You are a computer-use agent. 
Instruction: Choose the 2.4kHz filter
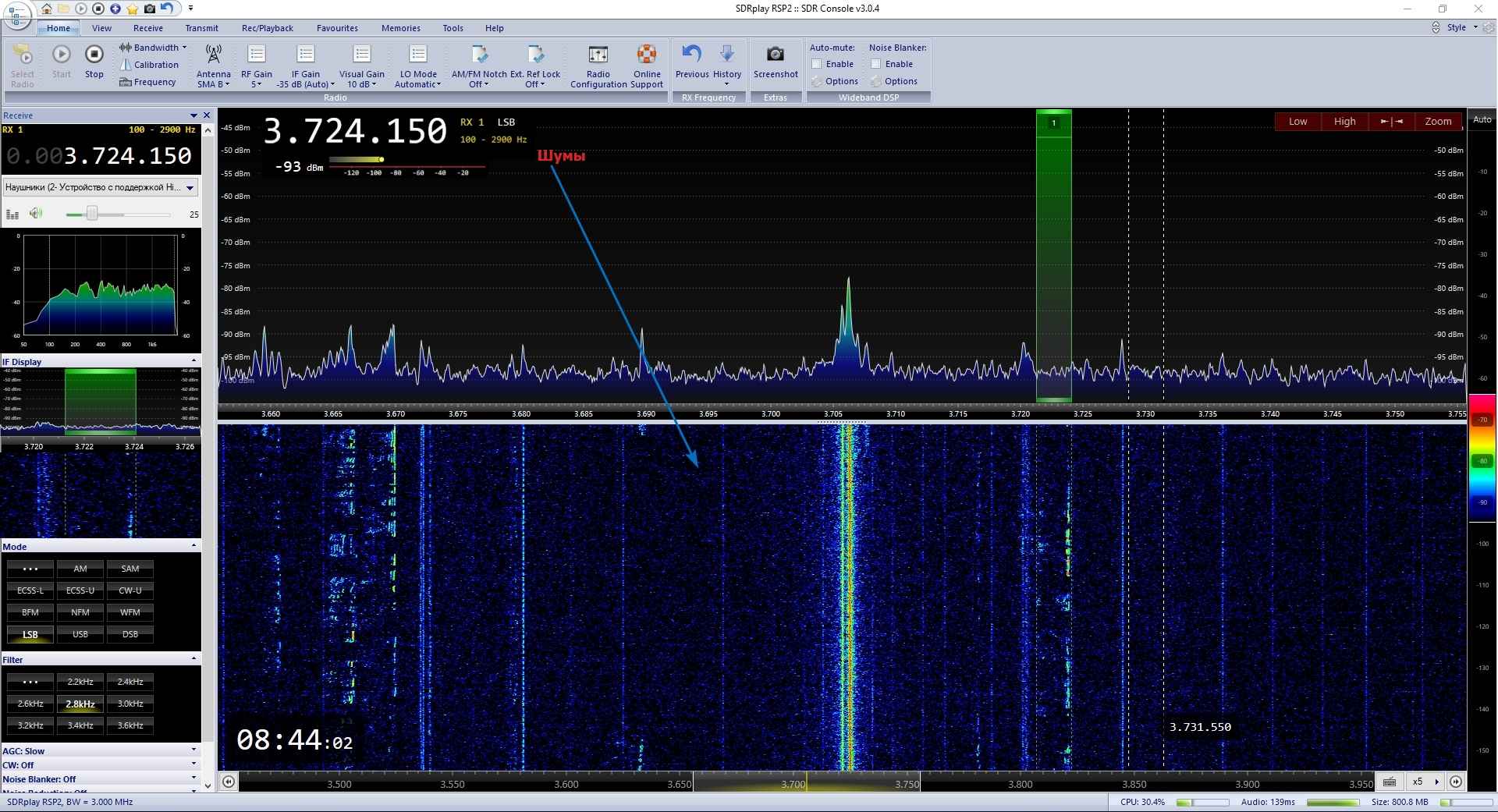coord(130,682)
